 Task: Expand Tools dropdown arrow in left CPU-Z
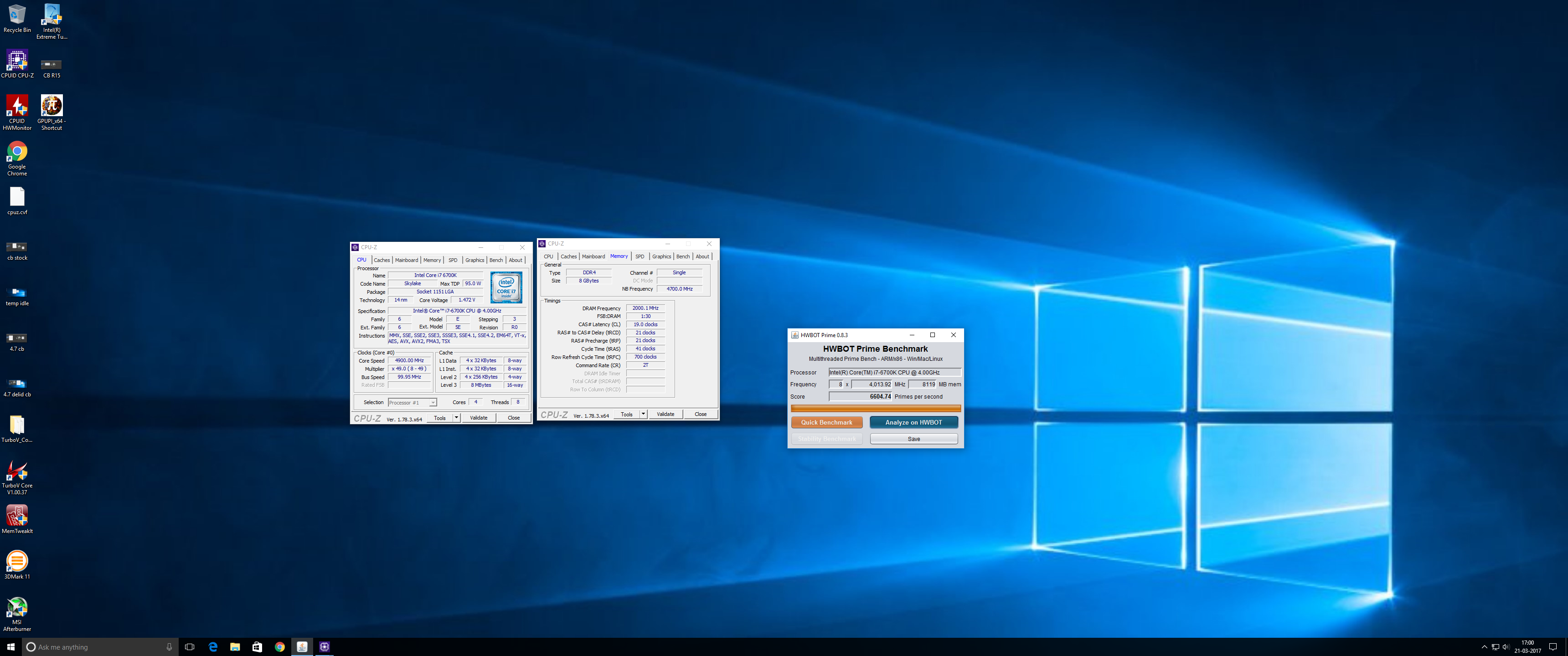point(457,418)
